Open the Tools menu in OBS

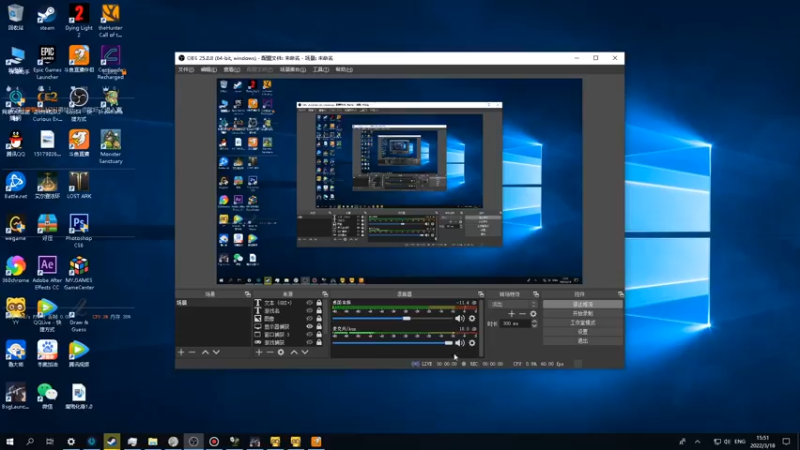click(320, 70)
